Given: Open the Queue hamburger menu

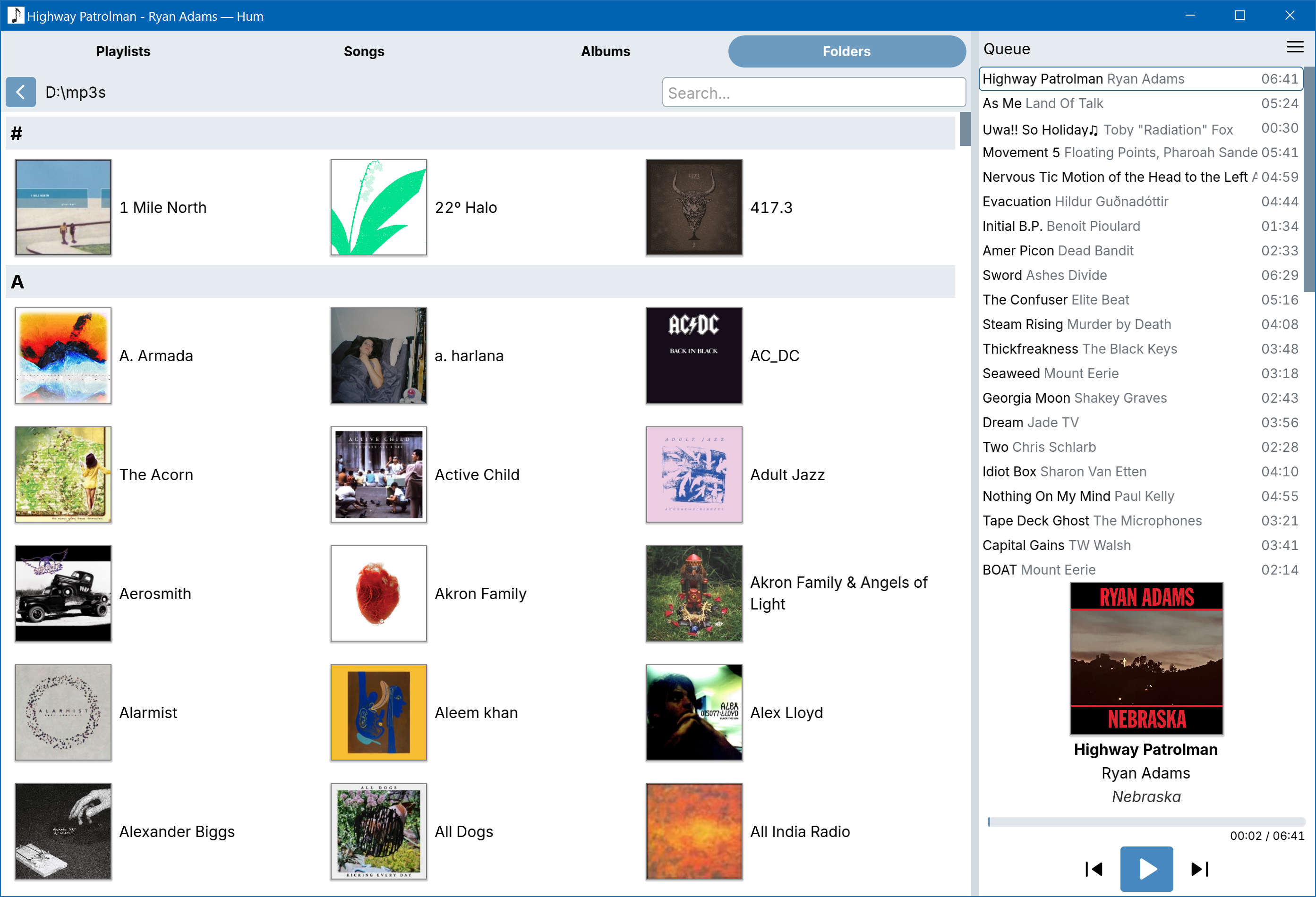Looking at the screenshot, I should coord(1294,48).
